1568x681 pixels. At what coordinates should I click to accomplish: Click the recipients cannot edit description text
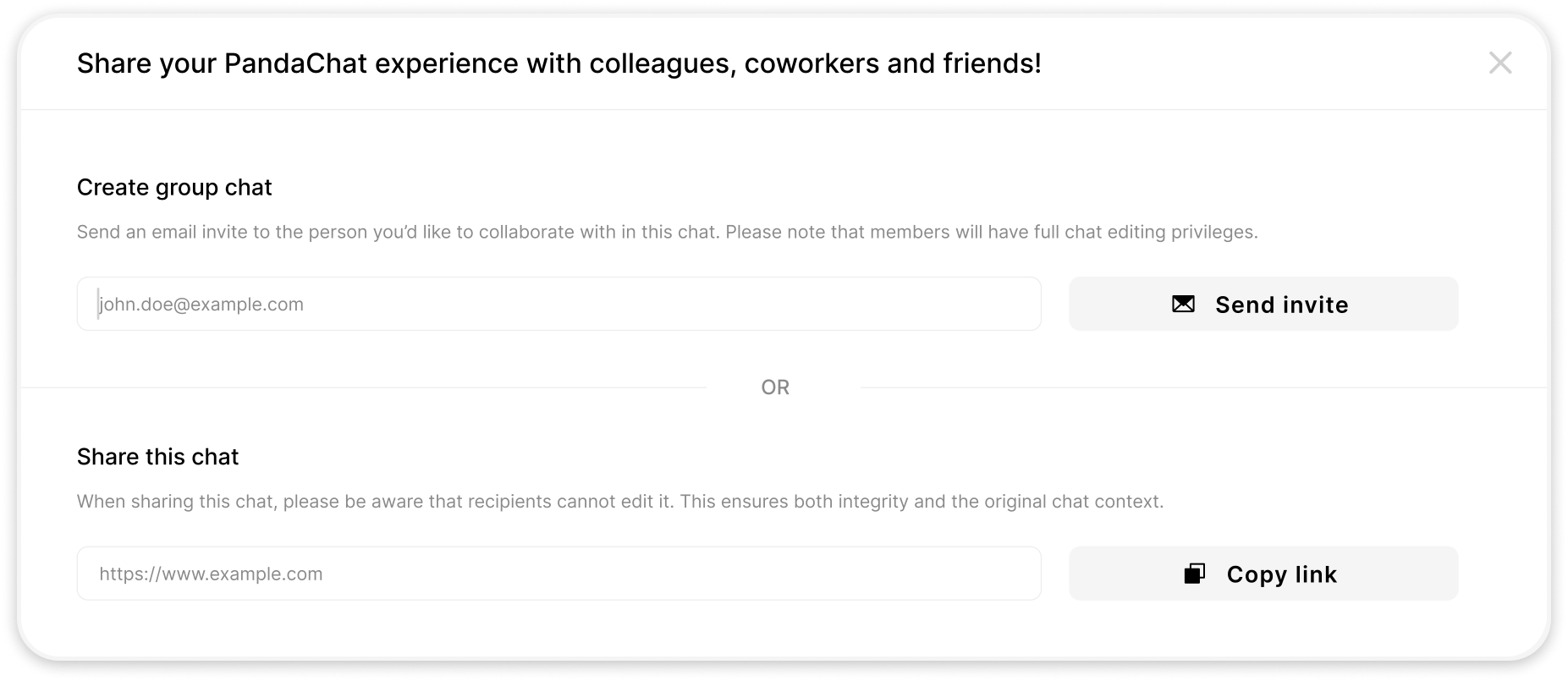[620, 502]
